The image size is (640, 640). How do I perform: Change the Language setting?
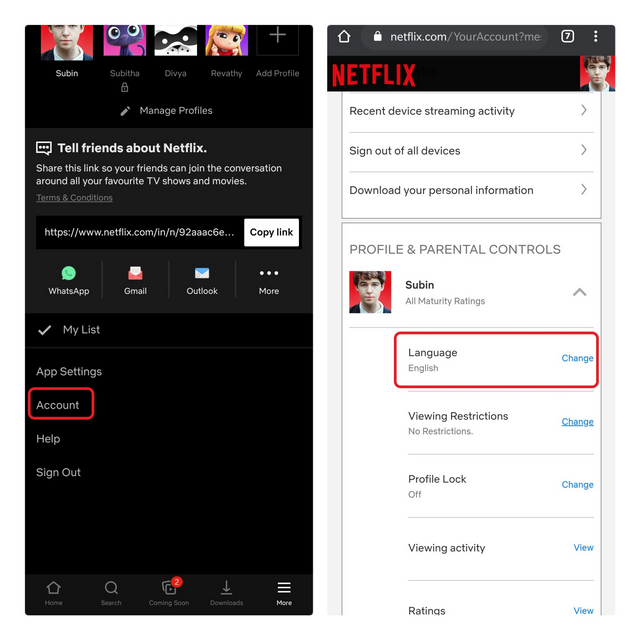pyautogui.click(x=577, y=358)
